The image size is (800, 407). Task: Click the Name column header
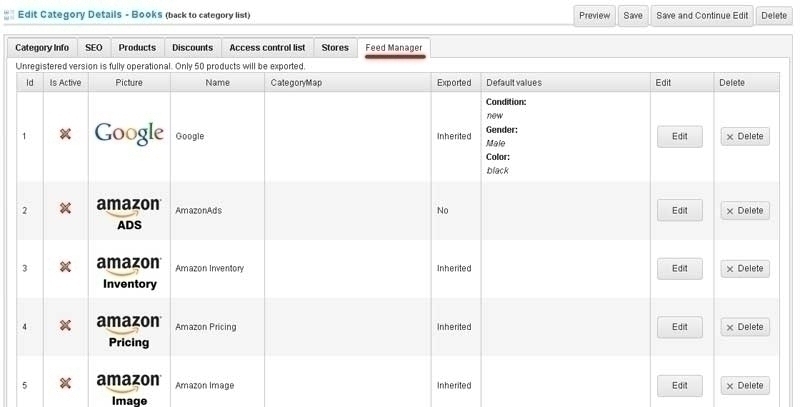[x=217, y=82]
